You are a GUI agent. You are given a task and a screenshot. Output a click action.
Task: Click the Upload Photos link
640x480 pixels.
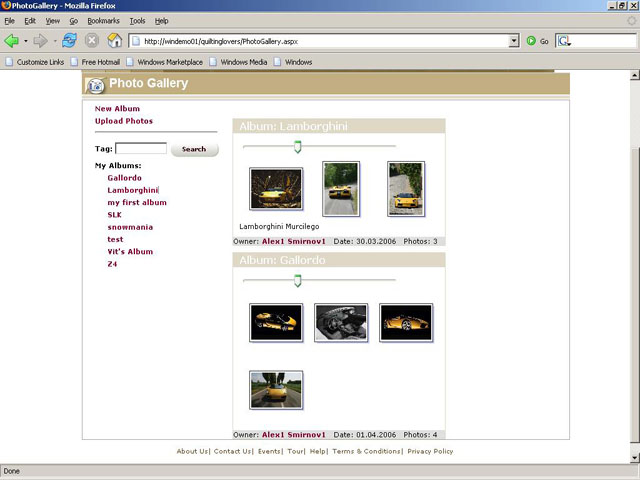(x=124, y=121)
